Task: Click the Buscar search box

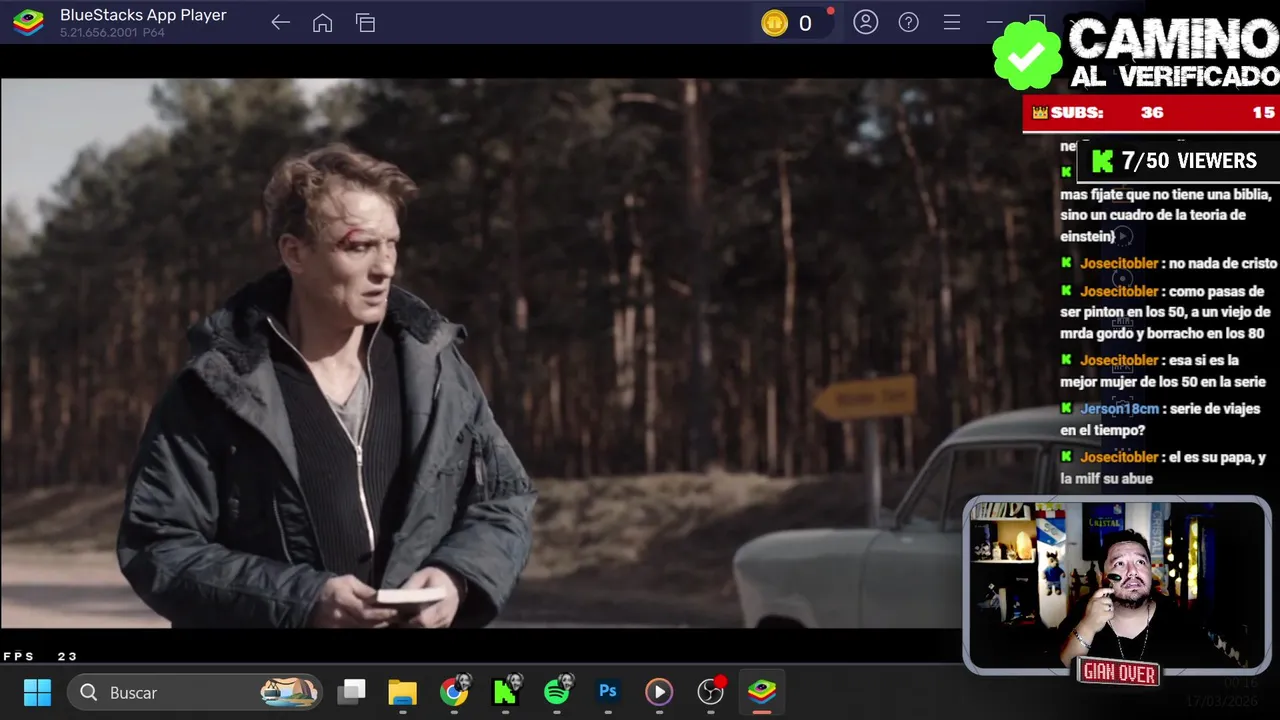Action: click(x=196, y=692)
